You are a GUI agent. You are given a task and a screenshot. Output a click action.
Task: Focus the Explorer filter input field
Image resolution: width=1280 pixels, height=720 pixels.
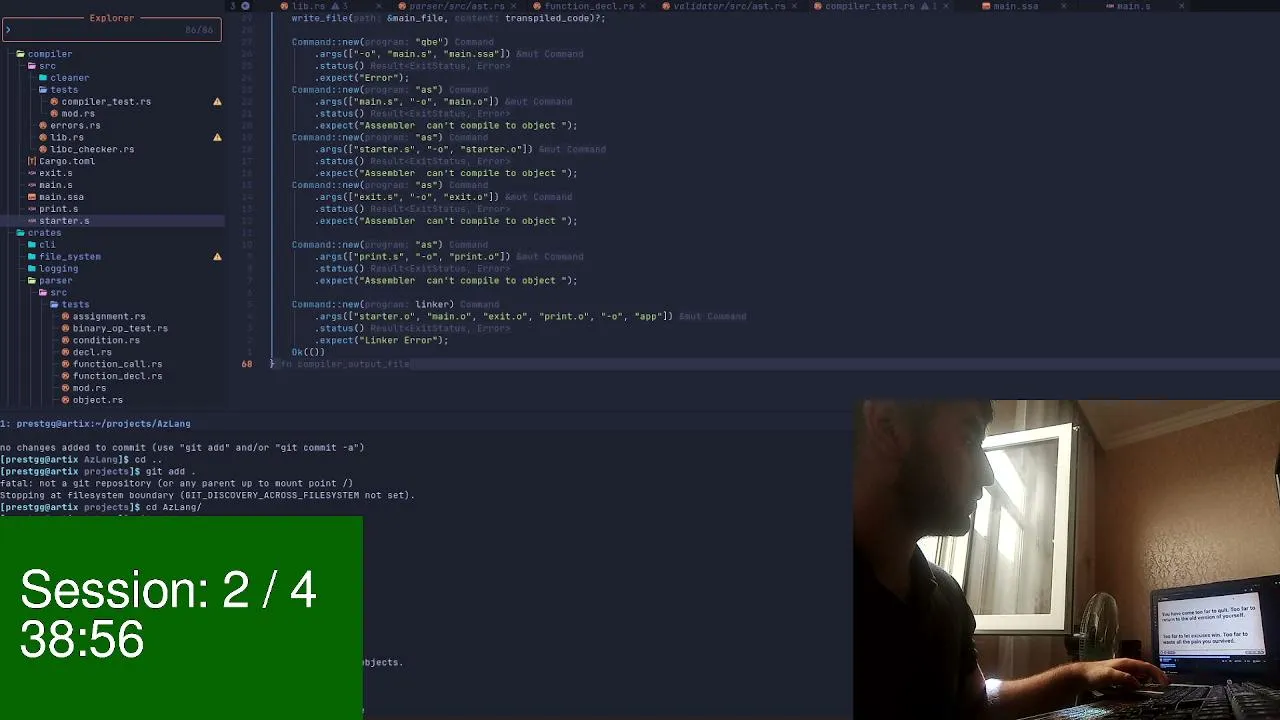111,30
